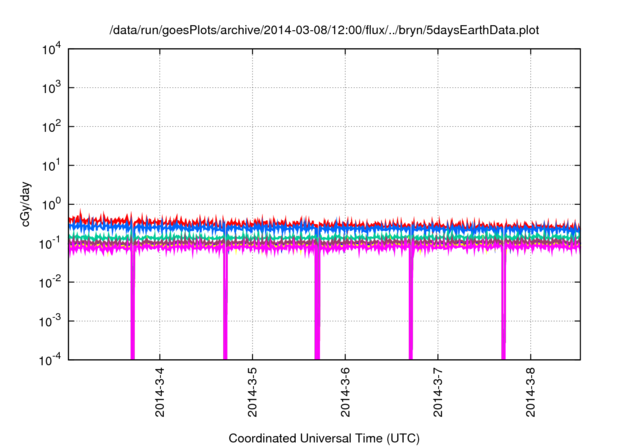Image resolution: width=640 pixels, height=448 pixels.
Task: Select the 10^2 y-axis tick label
Action: pyautogui.click(x=51, y=126)
